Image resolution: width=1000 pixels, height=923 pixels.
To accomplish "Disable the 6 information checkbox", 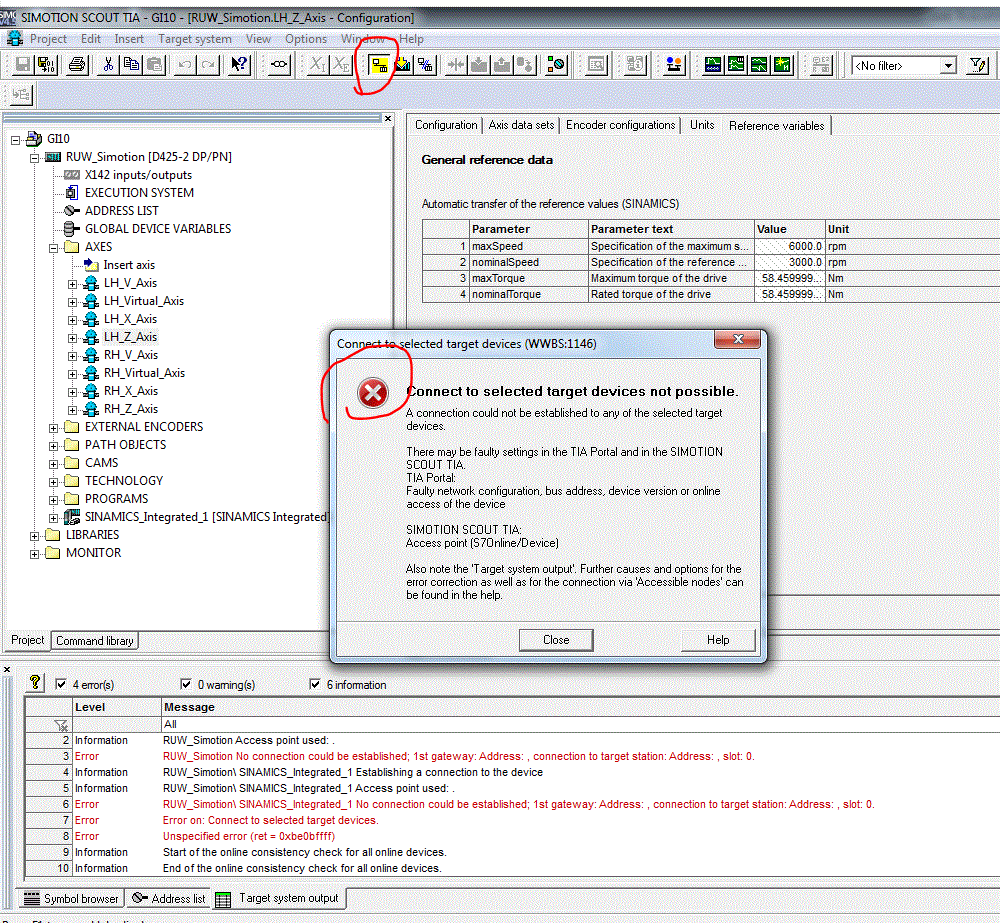I will tap(317, 685).
